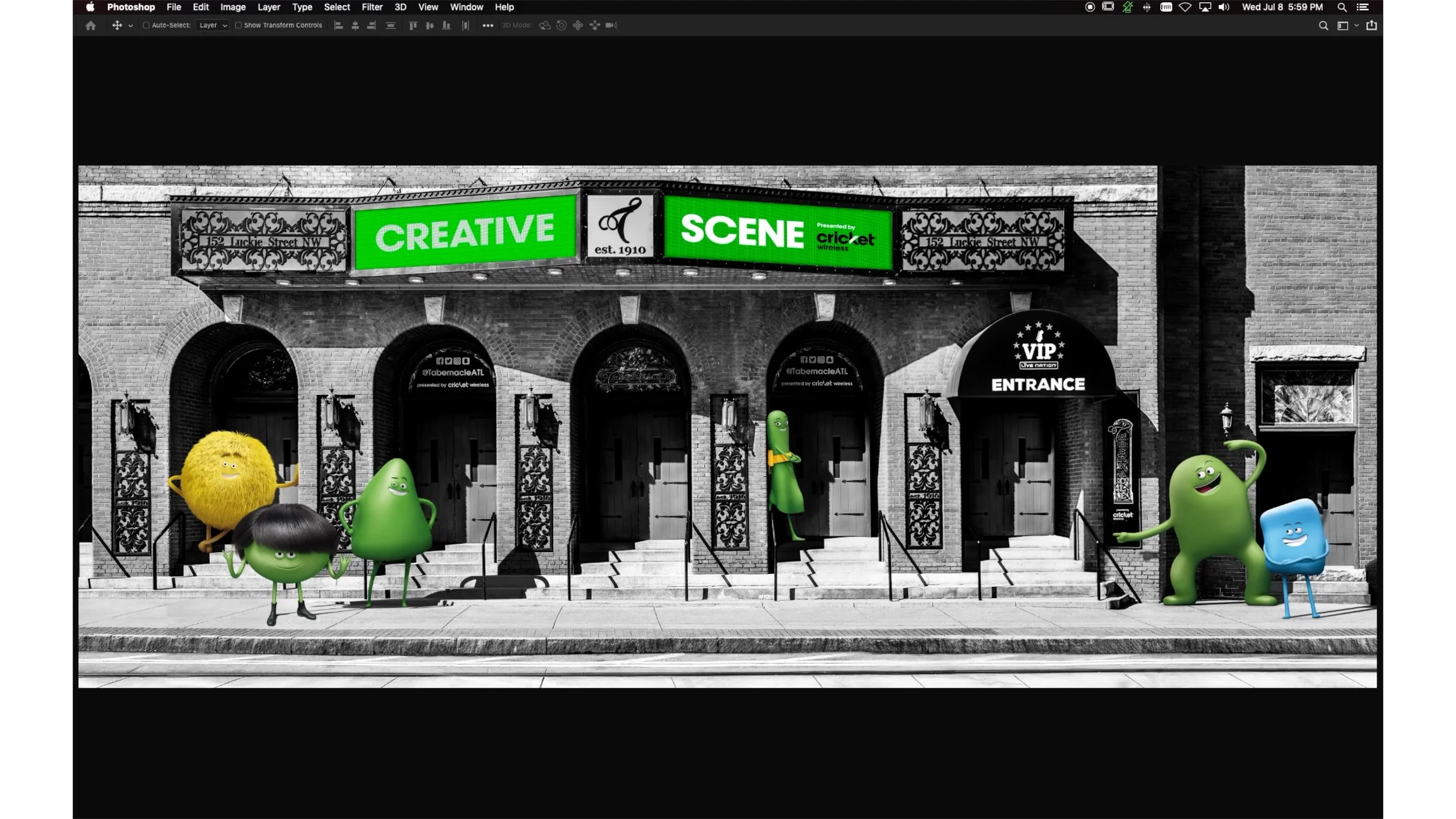Viewport: 1456px width, 819px height.
Task: Click the Photoshop search magnifier icon
Action: pos(1323,26)
